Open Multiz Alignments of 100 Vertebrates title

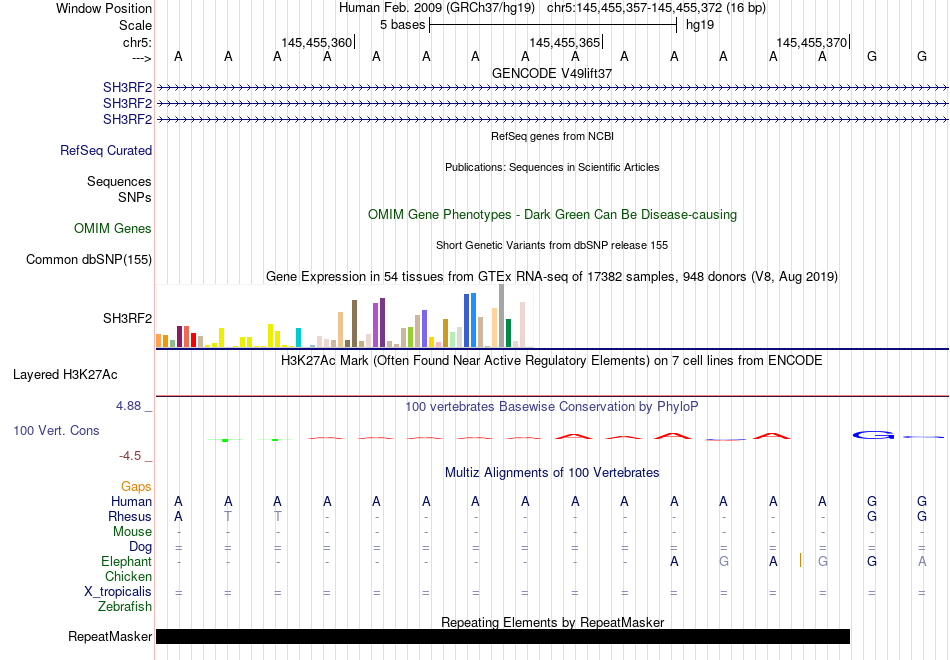(552, 473)
